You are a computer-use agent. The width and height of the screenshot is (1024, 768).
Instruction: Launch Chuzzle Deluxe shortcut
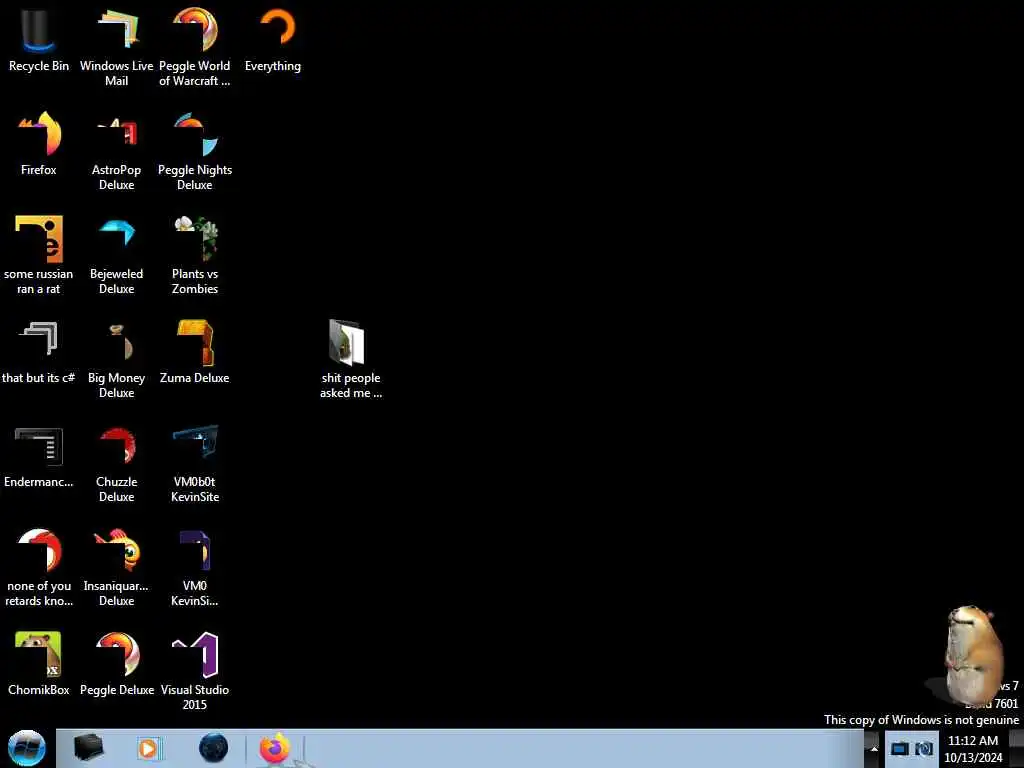point(116,463)
